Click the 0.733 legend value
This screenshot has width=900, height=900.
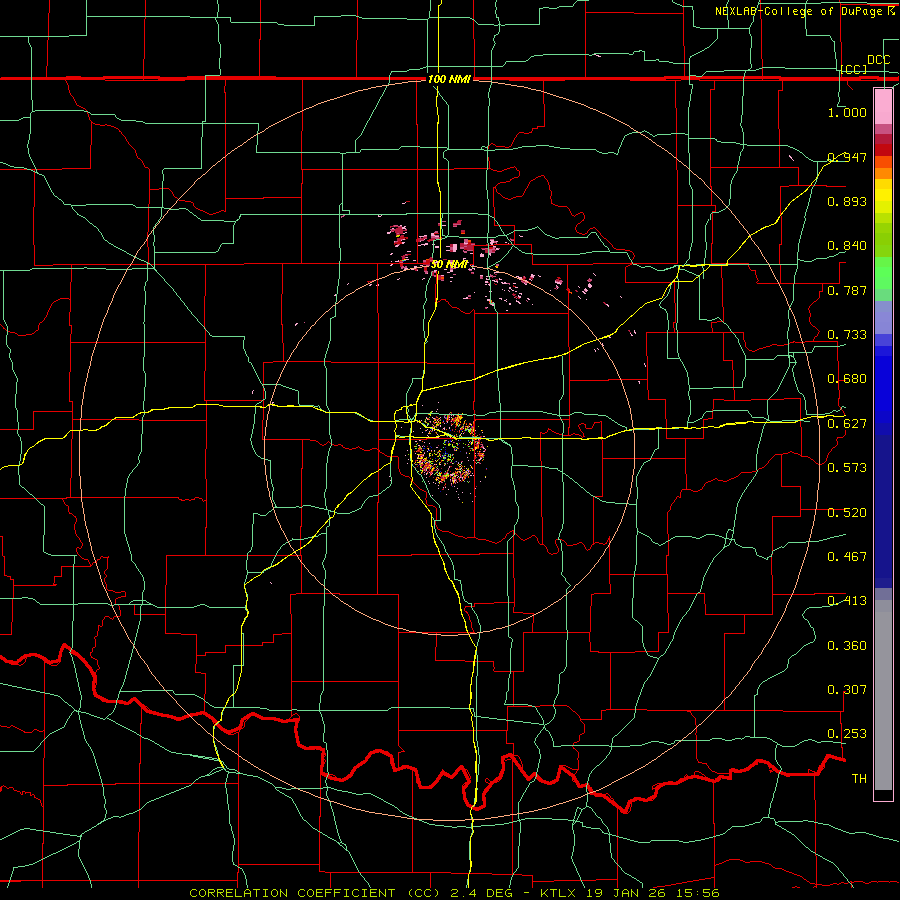[x=847, y=335]
